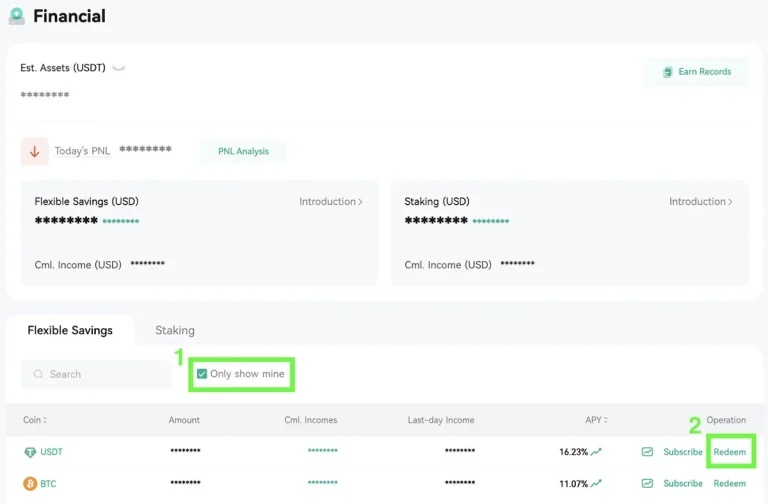This screenshot has width=768, height=504.
Task: Redeem USDT flexible savings
Action: click(729, 452)
